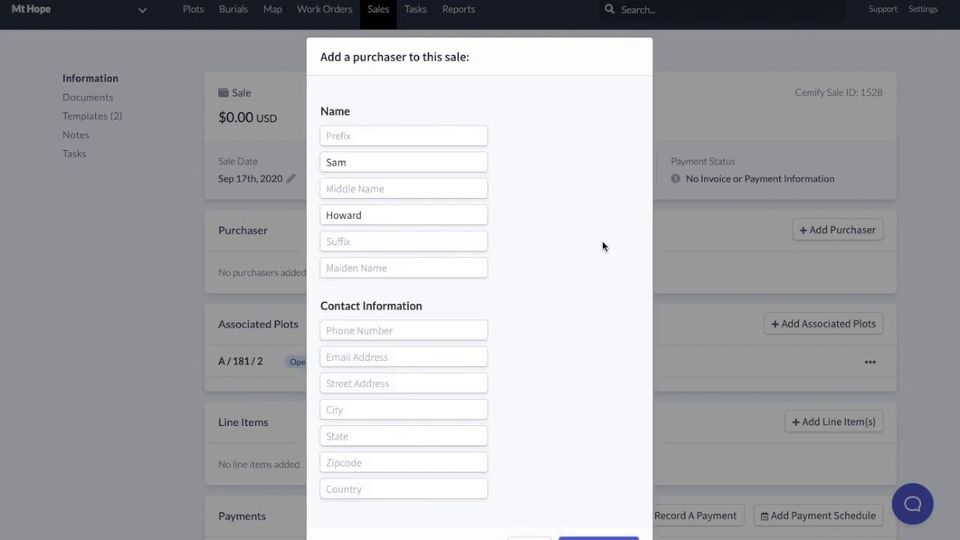Click into the Phone Number field
The height and width of the screenshot is (540, 960).
[404, 331]
